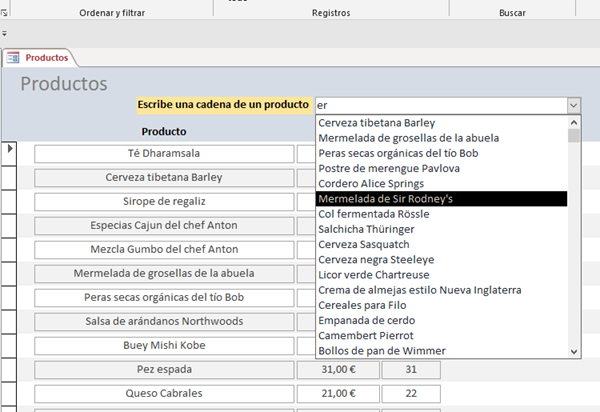Screen dimensions: 600x412
Task: Select Camembert Pierrot from the list
Action: [366, 336]
